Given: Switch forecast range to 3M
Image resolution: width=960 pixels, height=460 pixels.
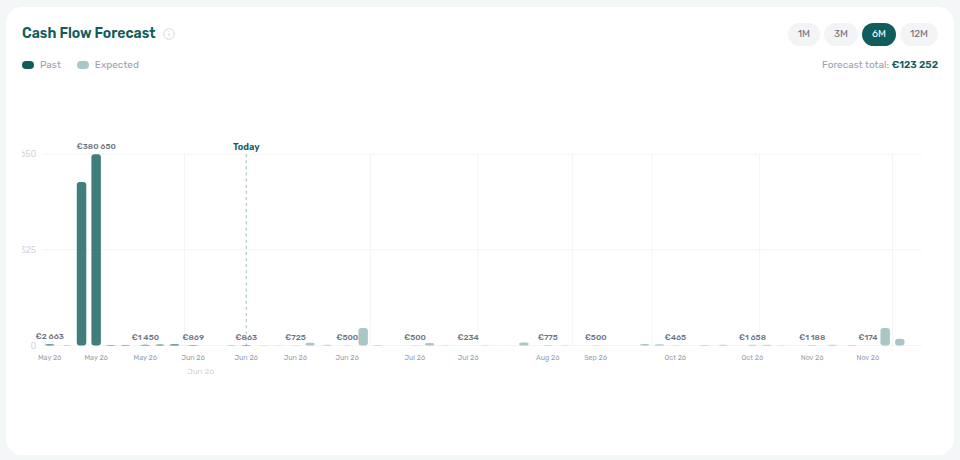Looking at the screenshot, I should coord(841,34).
